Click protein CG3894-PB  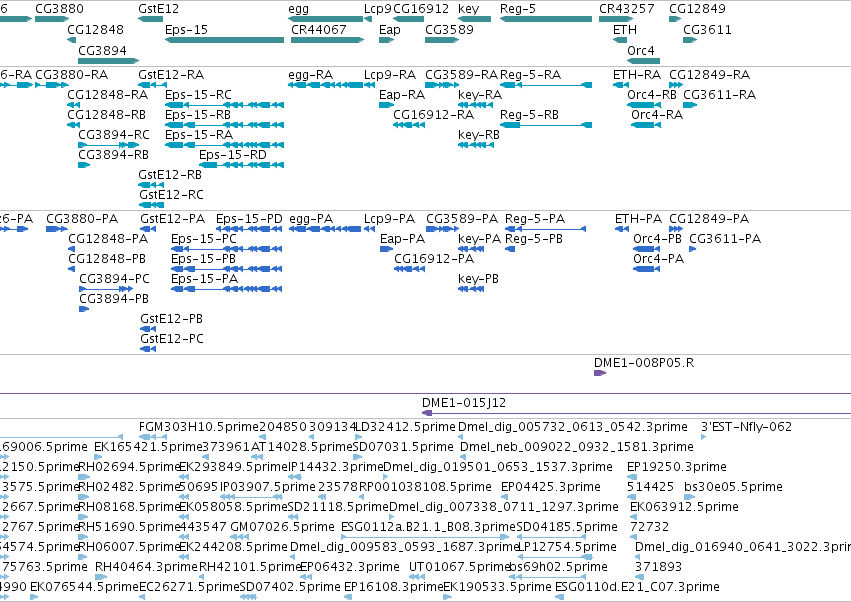(114, 299)
